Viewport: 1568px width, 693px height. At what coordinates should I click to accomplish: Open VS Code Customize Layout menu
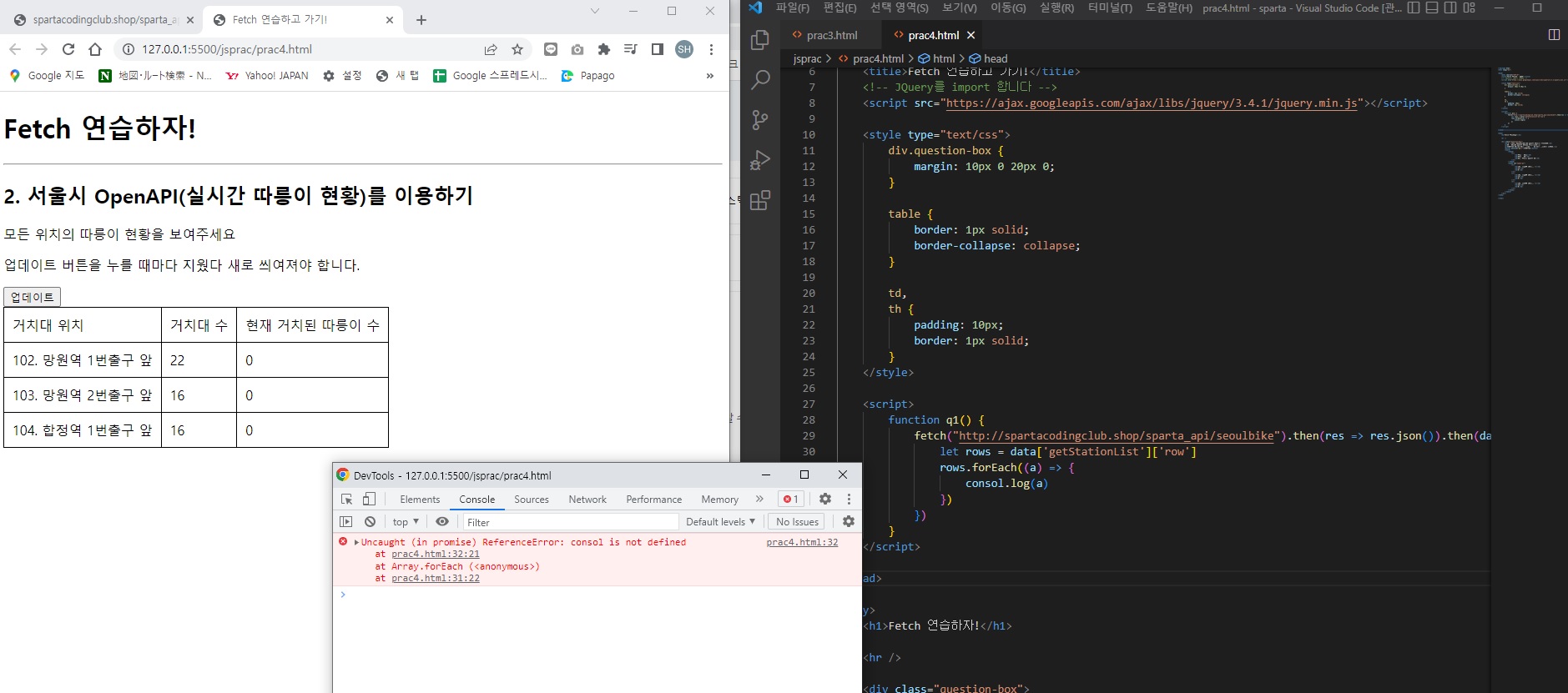(1469, 8)
